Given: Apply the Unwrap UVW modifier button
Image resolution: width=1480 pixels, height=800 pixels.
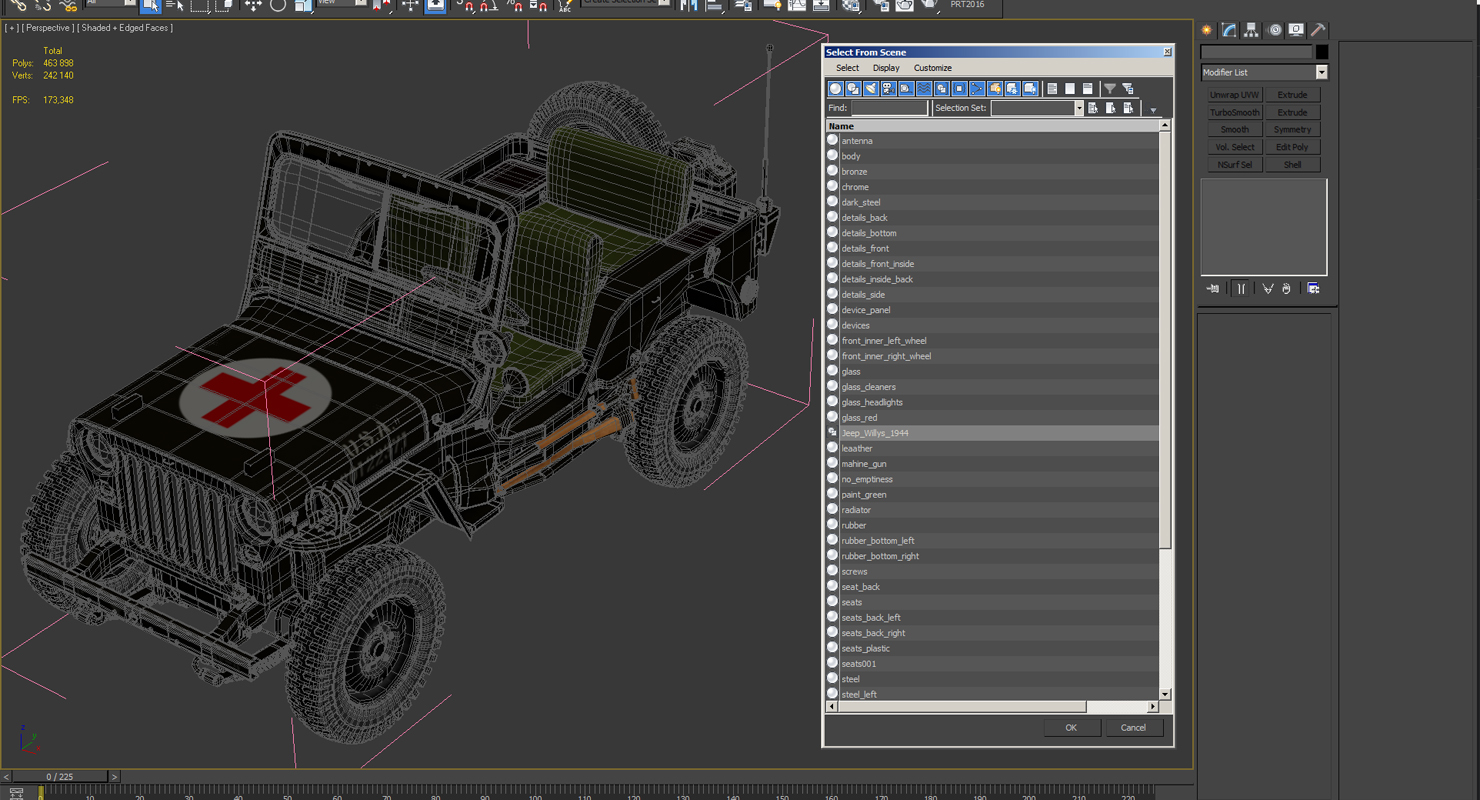Looking at the screenshot, I should (x=1235, y=95).
